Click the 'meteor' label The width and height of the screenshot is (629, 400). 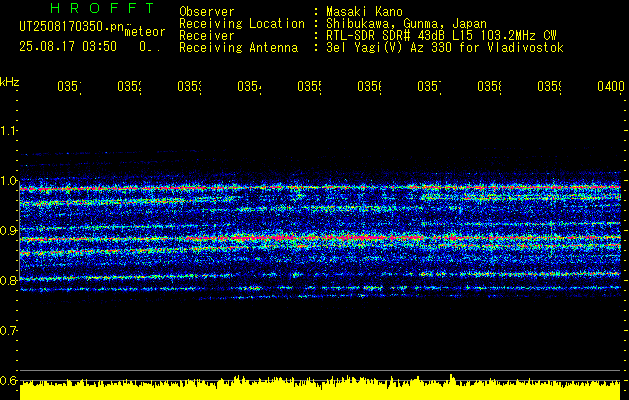(x=144, y=32)
